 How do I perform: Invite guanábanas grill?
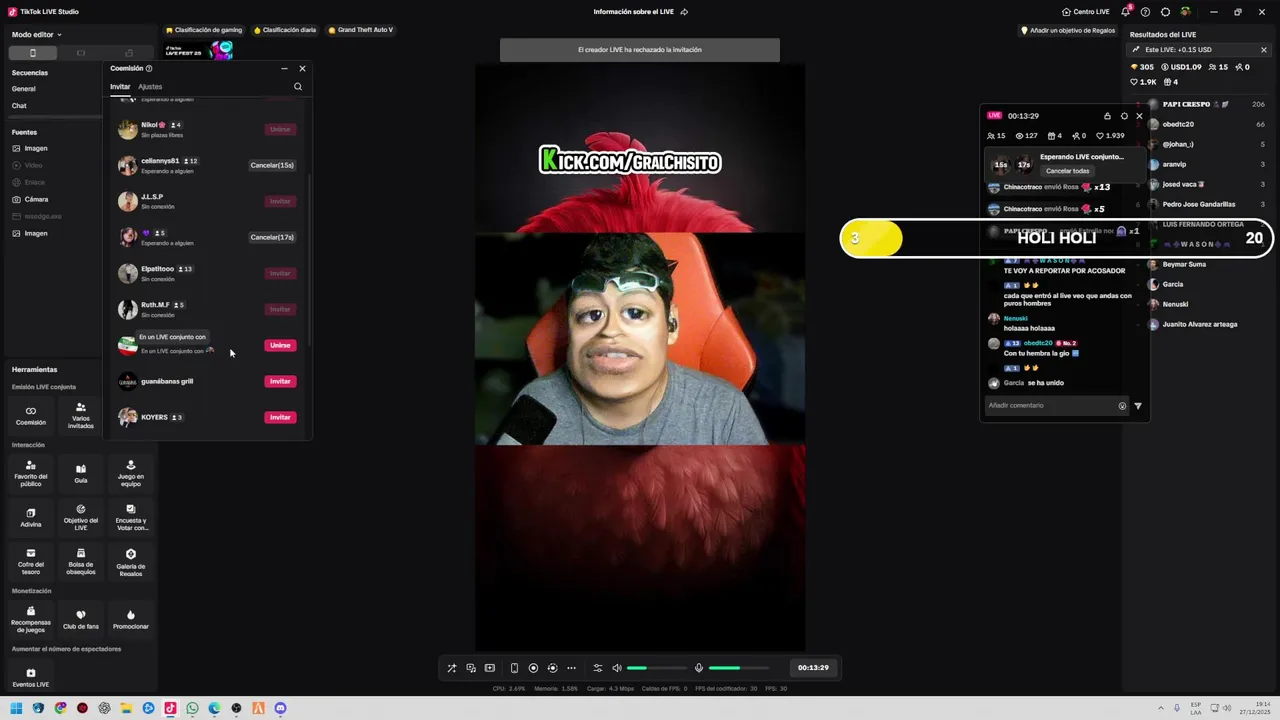coord(280,381)
